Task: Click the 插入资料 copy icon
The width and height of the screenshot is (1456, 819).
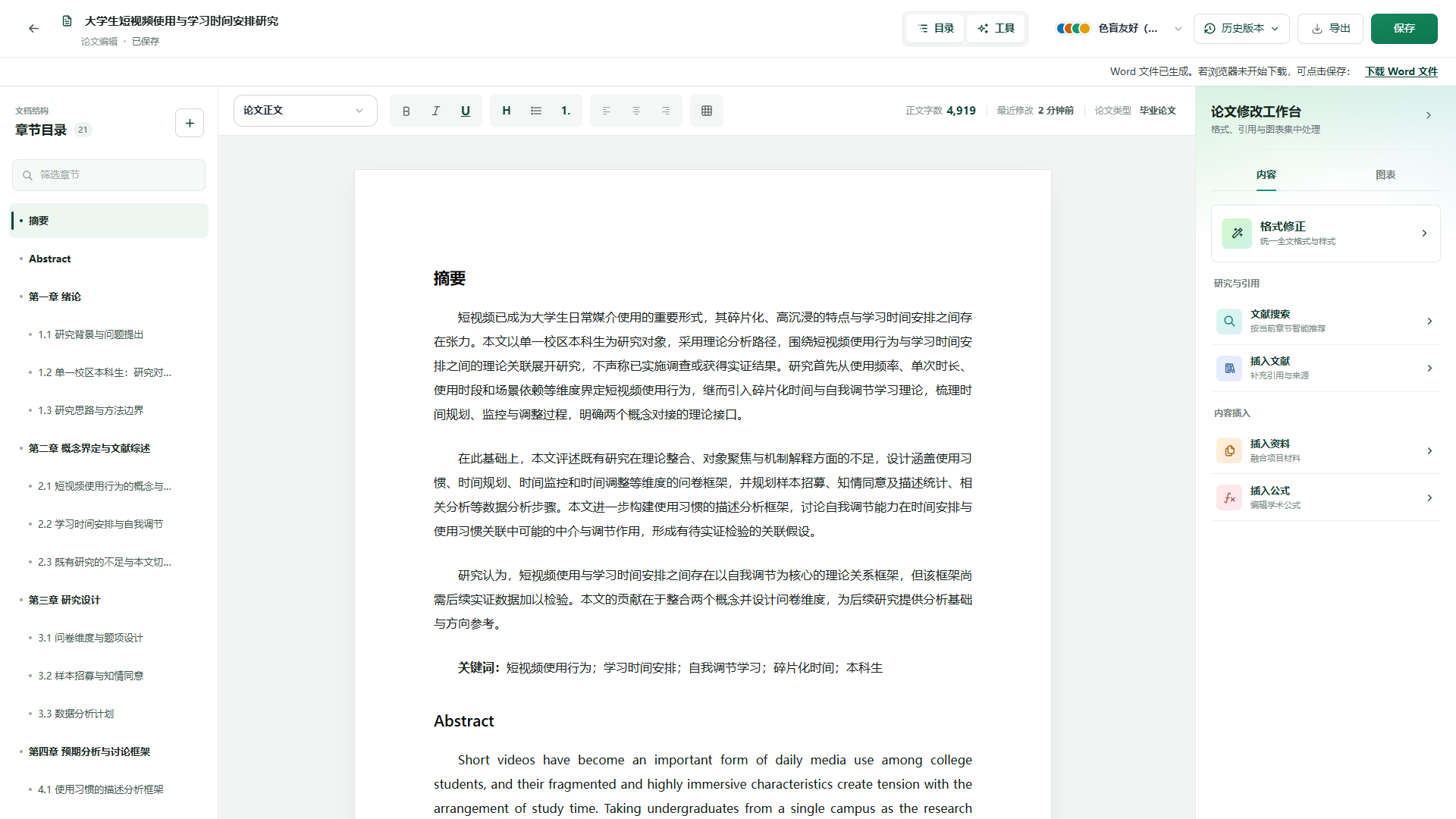Action: pyautogui.click(x=1229, y=451)
